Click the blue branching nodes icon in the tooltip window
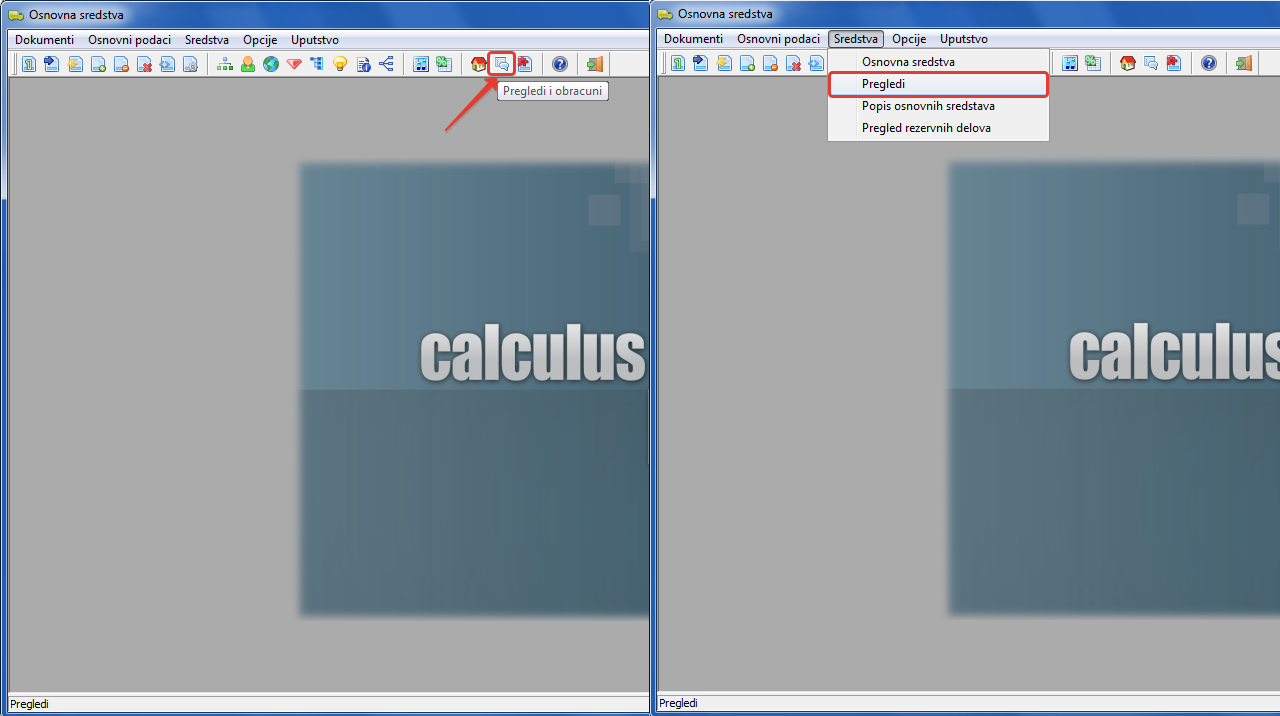 click(386, 64)
